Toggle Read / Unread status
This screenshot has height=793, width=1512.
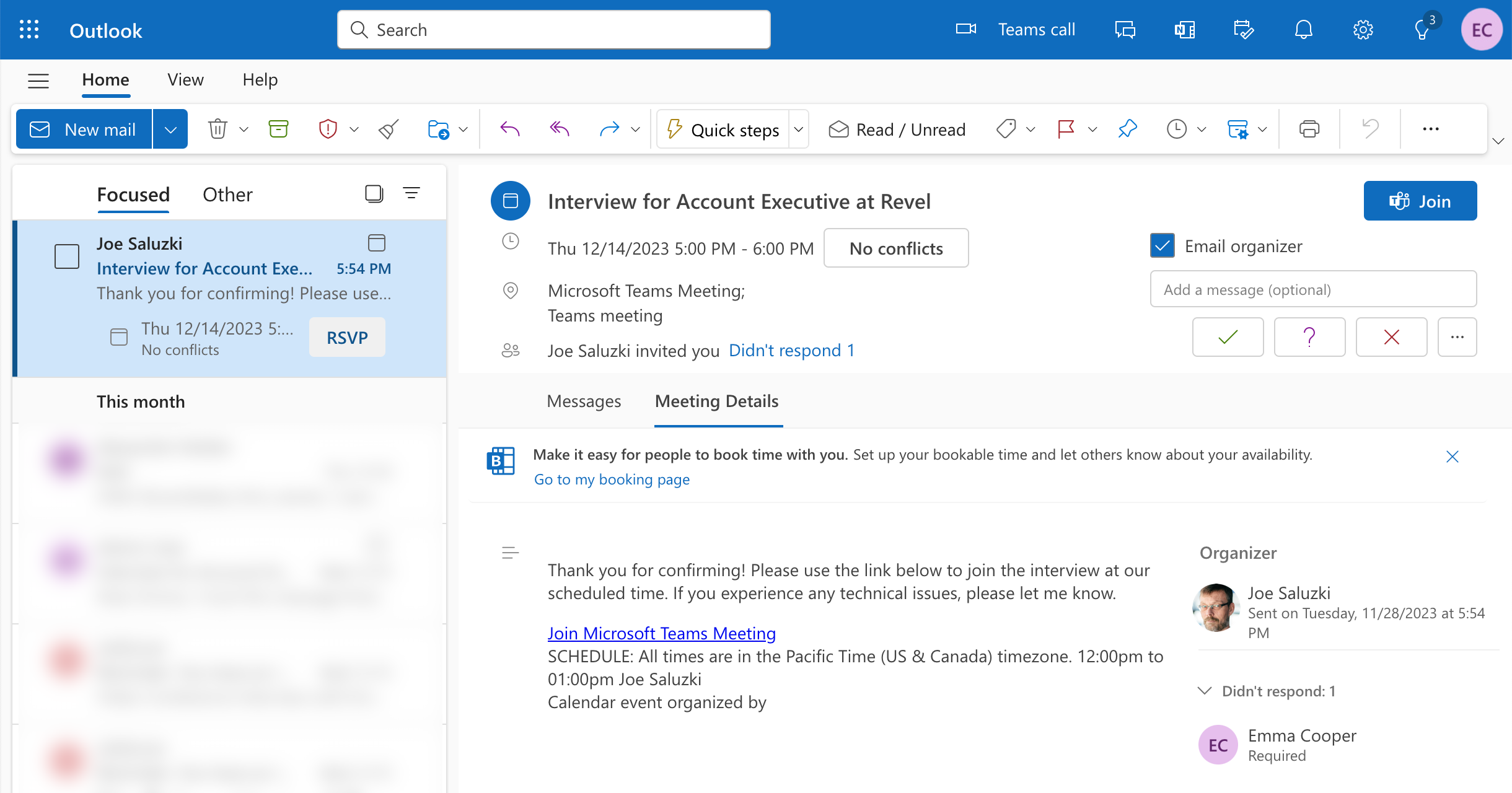click(896, 129)
